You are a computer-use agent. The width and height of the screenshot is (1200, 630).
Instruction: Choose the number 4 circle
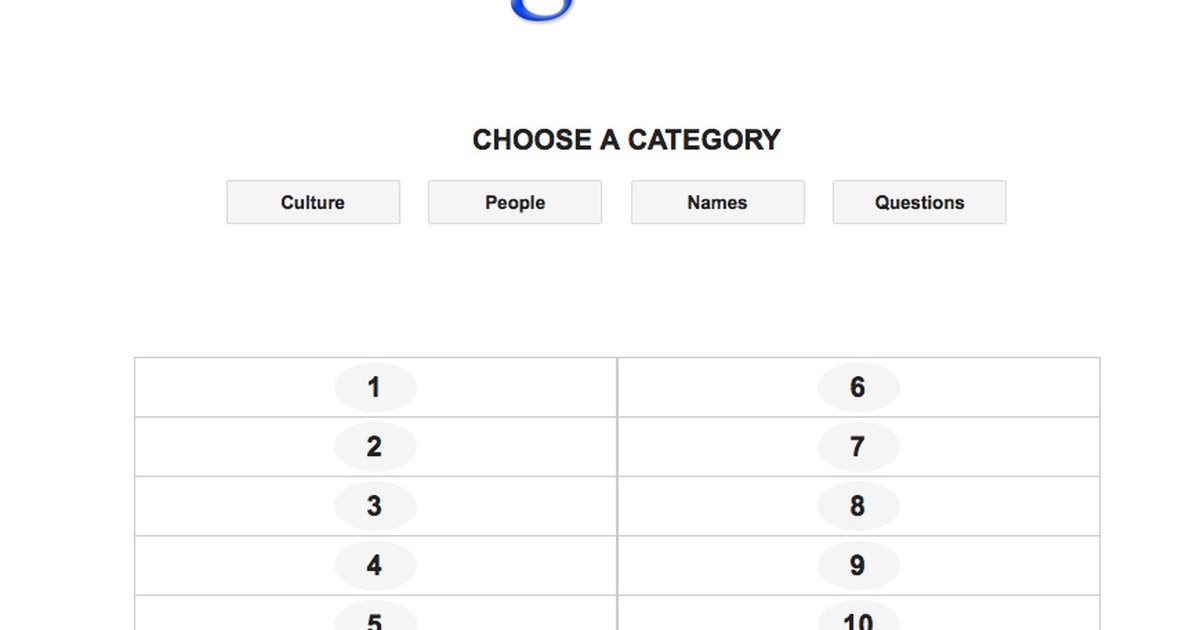click(375, 566)
